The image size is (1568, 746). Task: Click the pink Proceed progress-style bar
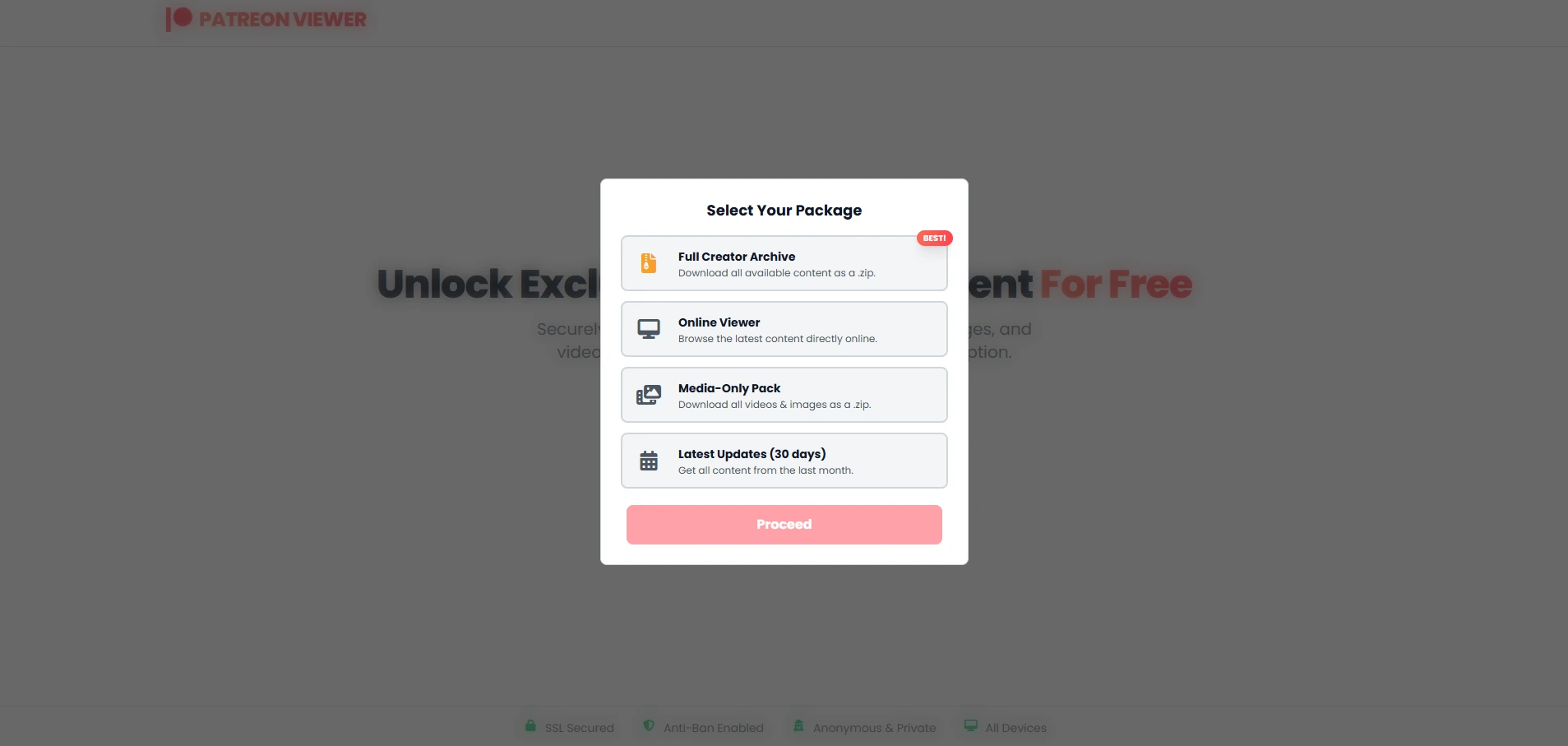[x=784, y=524]
